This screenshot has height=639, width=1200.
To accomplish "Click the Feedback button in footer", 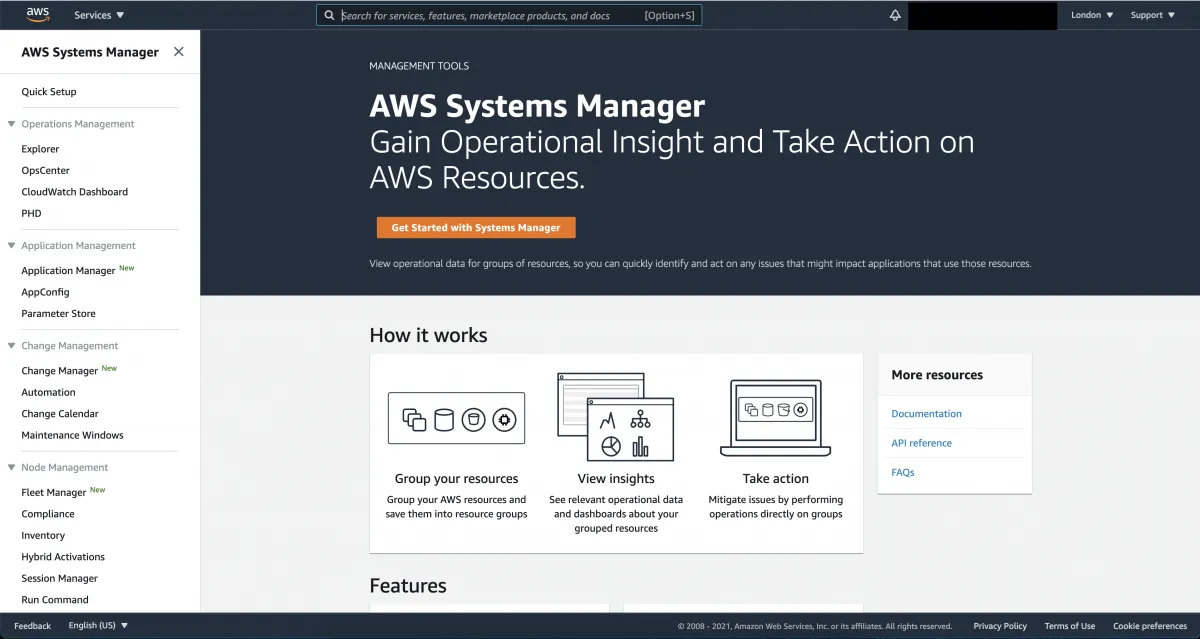I will [x=32, y=626].
